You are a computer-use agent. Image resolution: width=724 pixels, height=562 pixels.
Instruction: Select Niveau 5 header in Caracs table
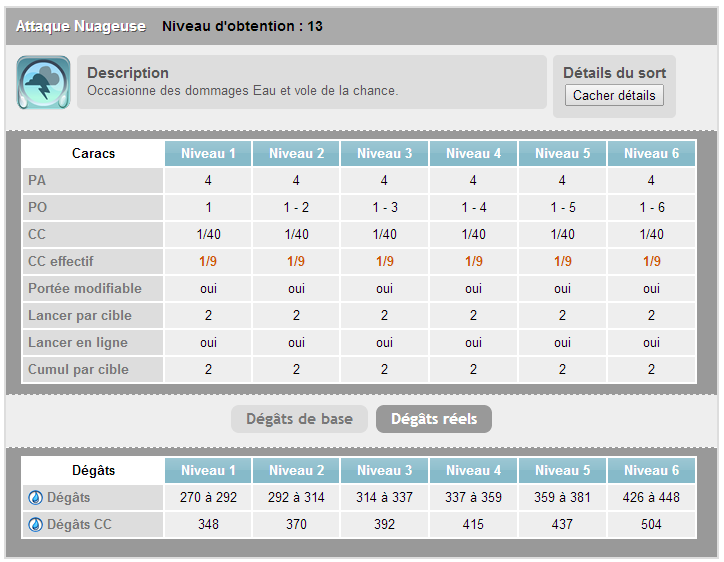[562, 153]
